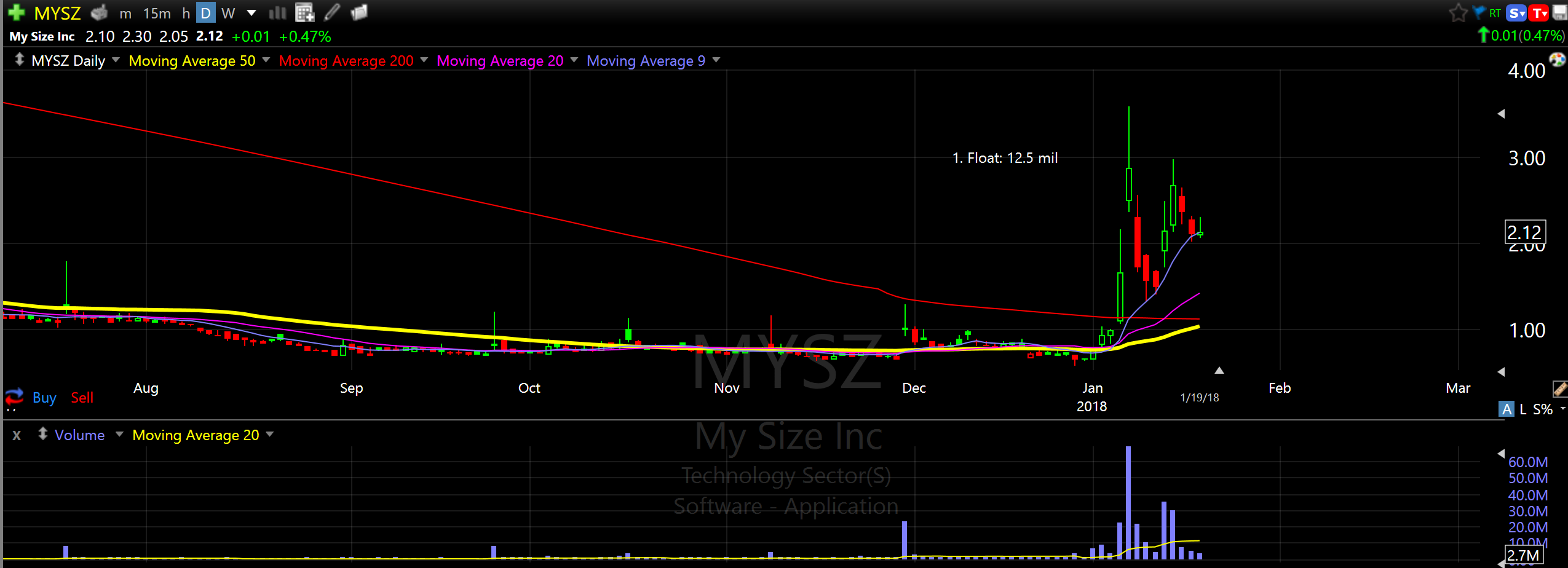Open the Moving Average 200 dropdown arrow
Viewport: 1568px width, 568px height.
click(424, 60)
